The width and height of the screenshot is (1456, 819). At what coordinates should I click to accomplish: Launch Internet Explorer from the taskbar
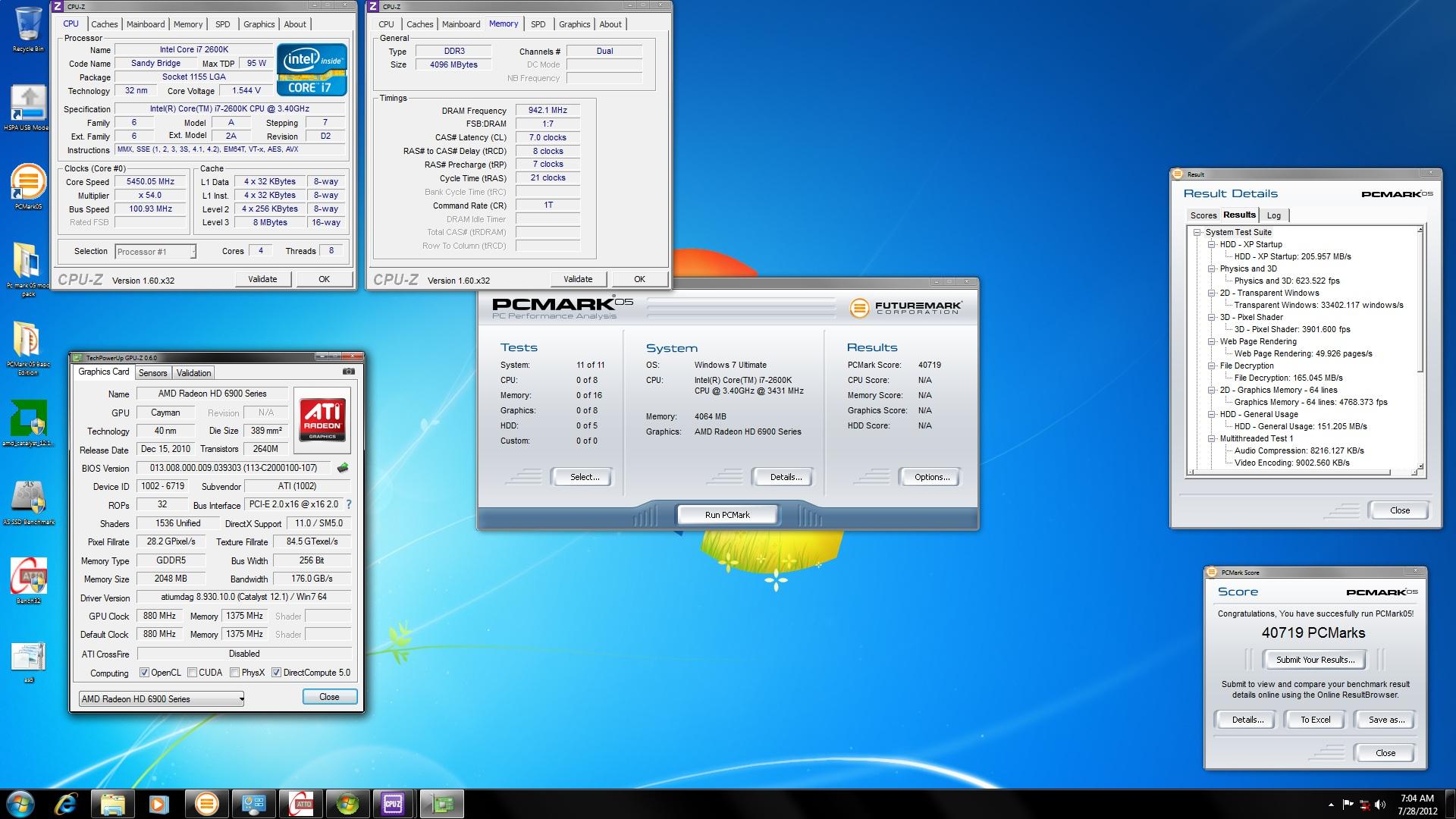(x=67, y=803)
